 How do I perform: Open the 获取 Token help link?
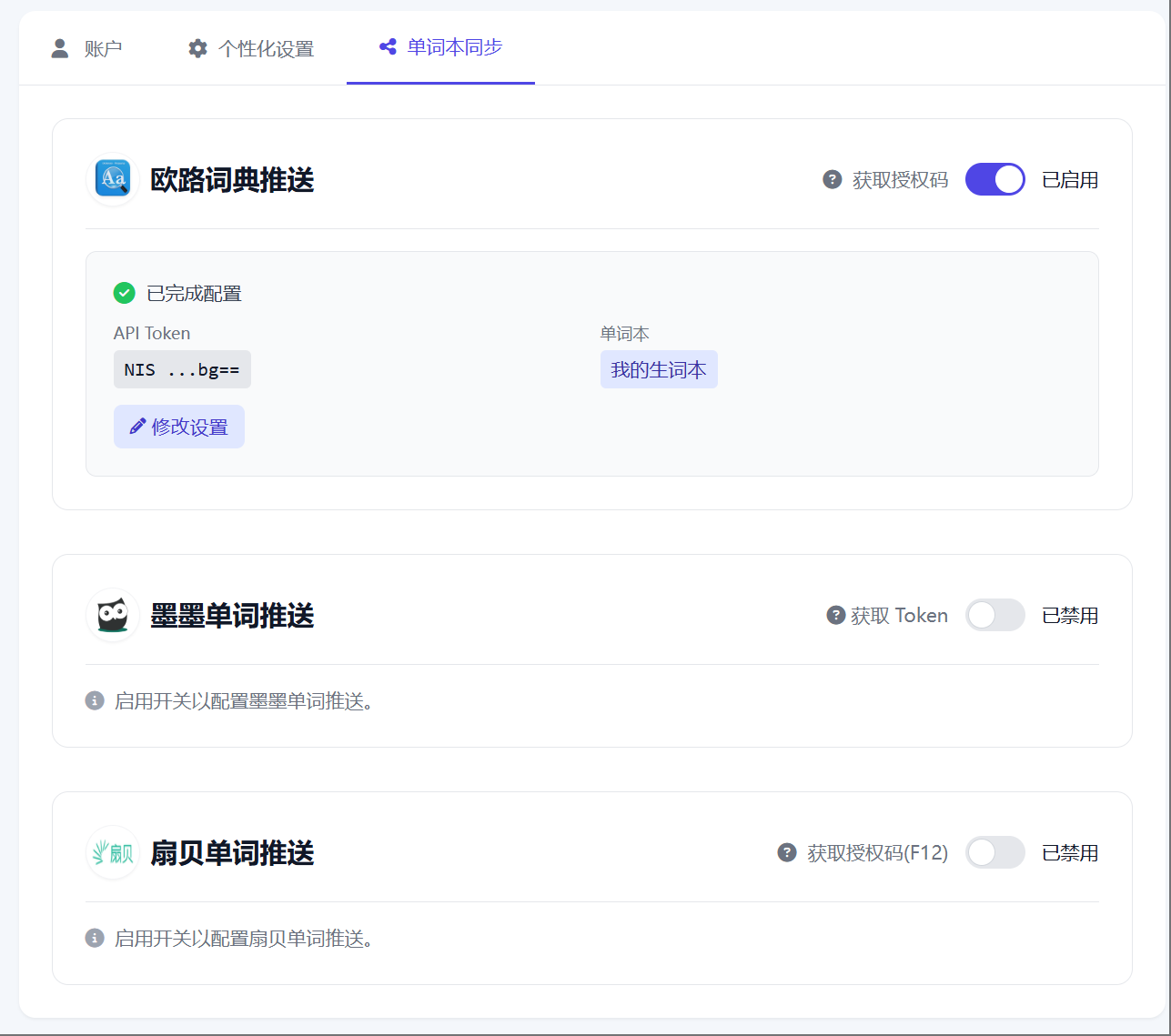pyautogui.click(x=899, y=616)
